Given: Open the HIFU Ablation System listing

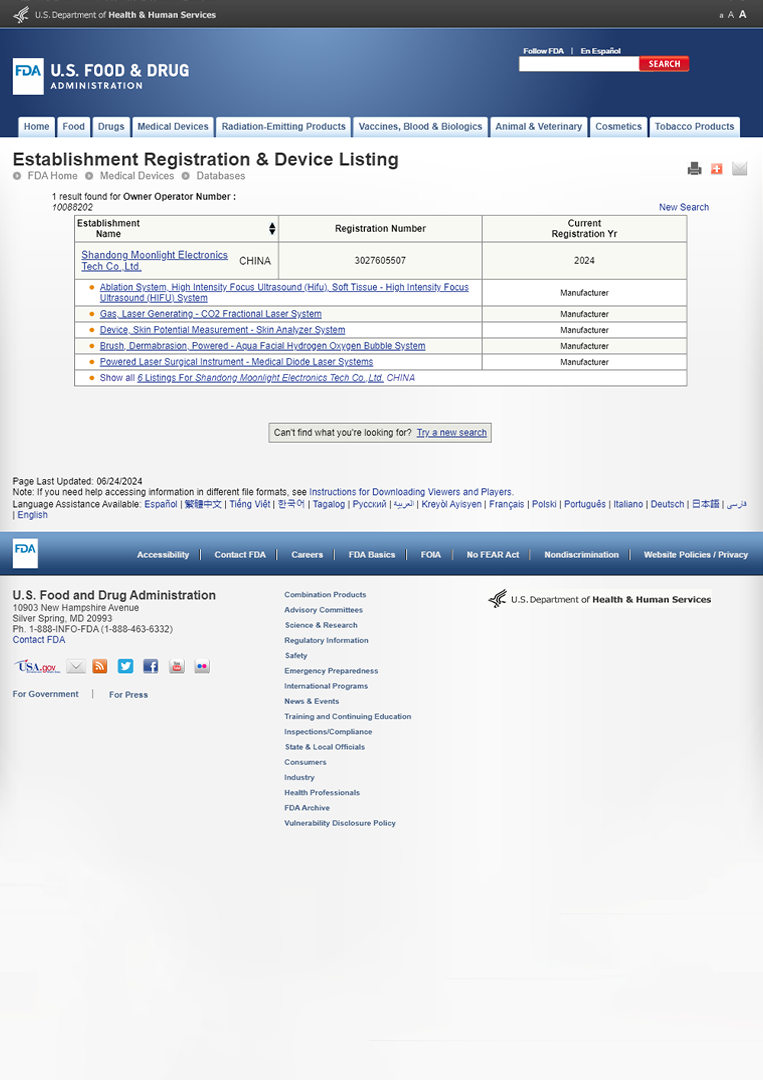Looking at the screenshot, I should point(284,293).
